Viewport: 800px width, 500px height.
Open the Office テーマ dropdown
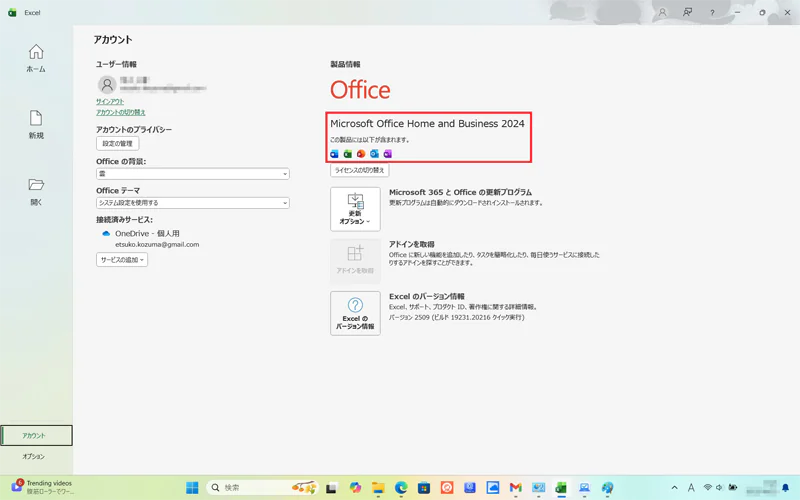[193, 203]
